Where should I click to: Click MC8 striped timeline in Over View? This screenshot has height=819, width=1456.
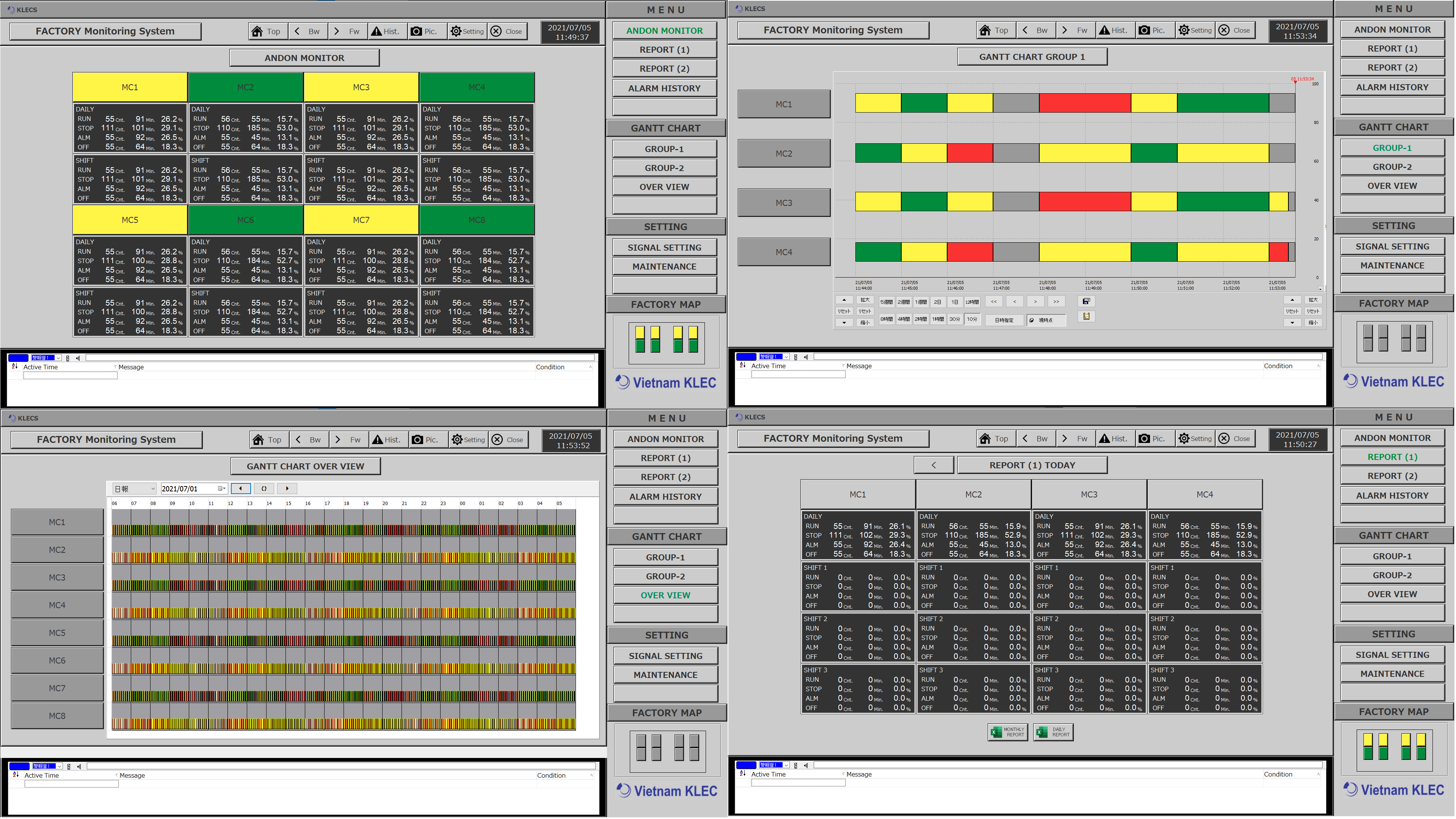pyautogui.click(x=344, y=724)
